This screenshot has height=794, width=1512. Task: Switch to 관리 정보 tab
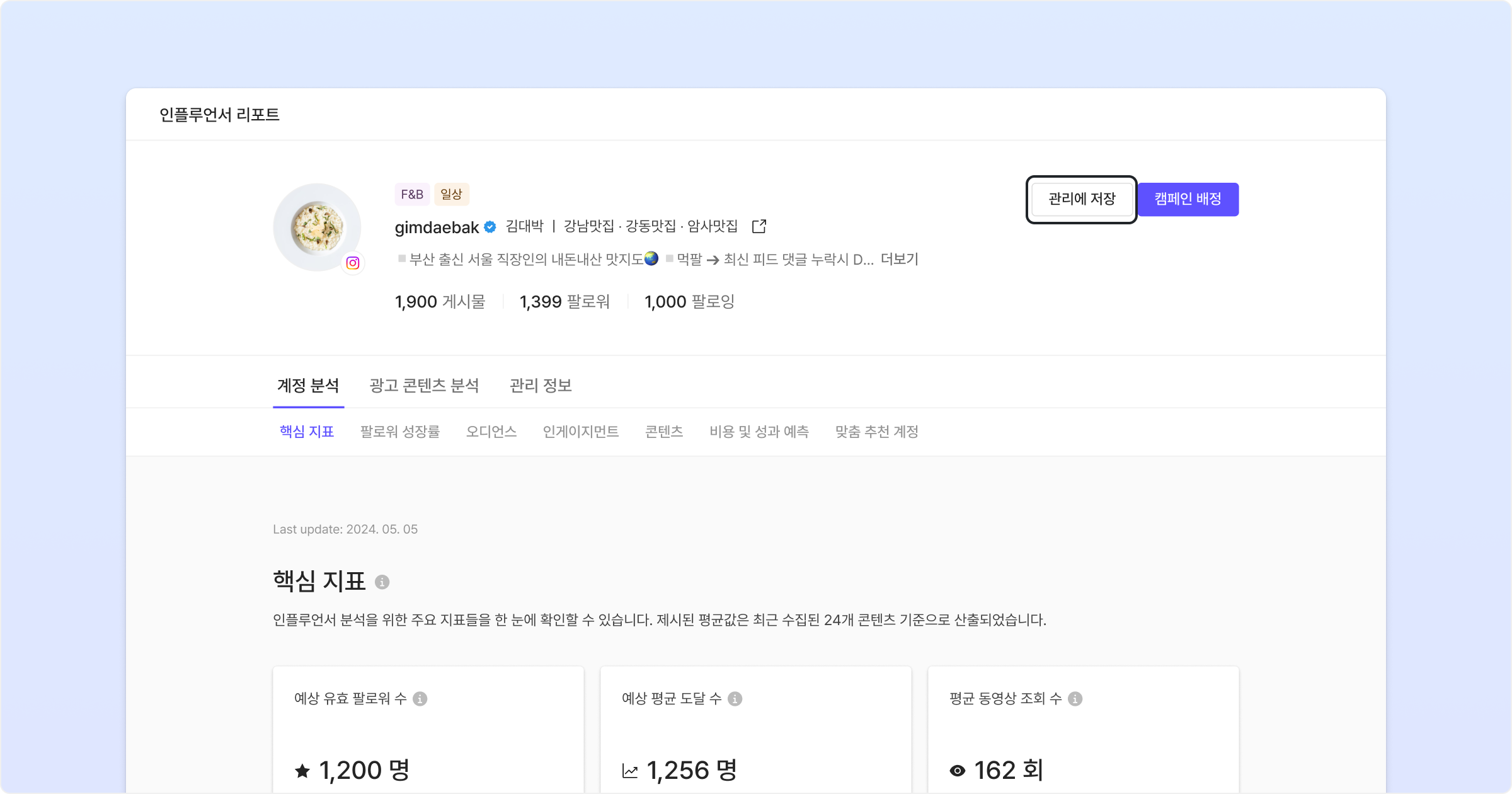tap(541, 385)
